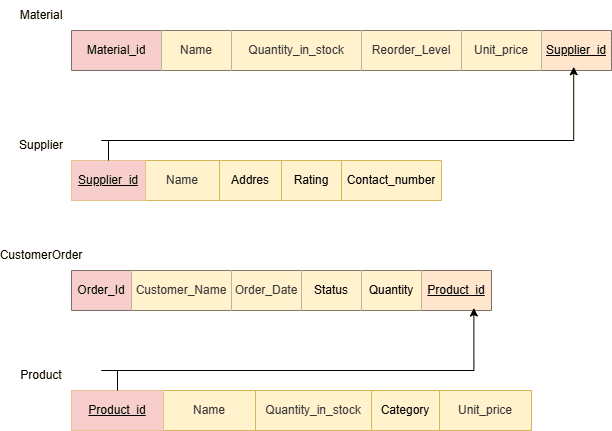Click Unit_price cell in the Material table
This screenshot has width=612, height=431.
pos(501,50)
